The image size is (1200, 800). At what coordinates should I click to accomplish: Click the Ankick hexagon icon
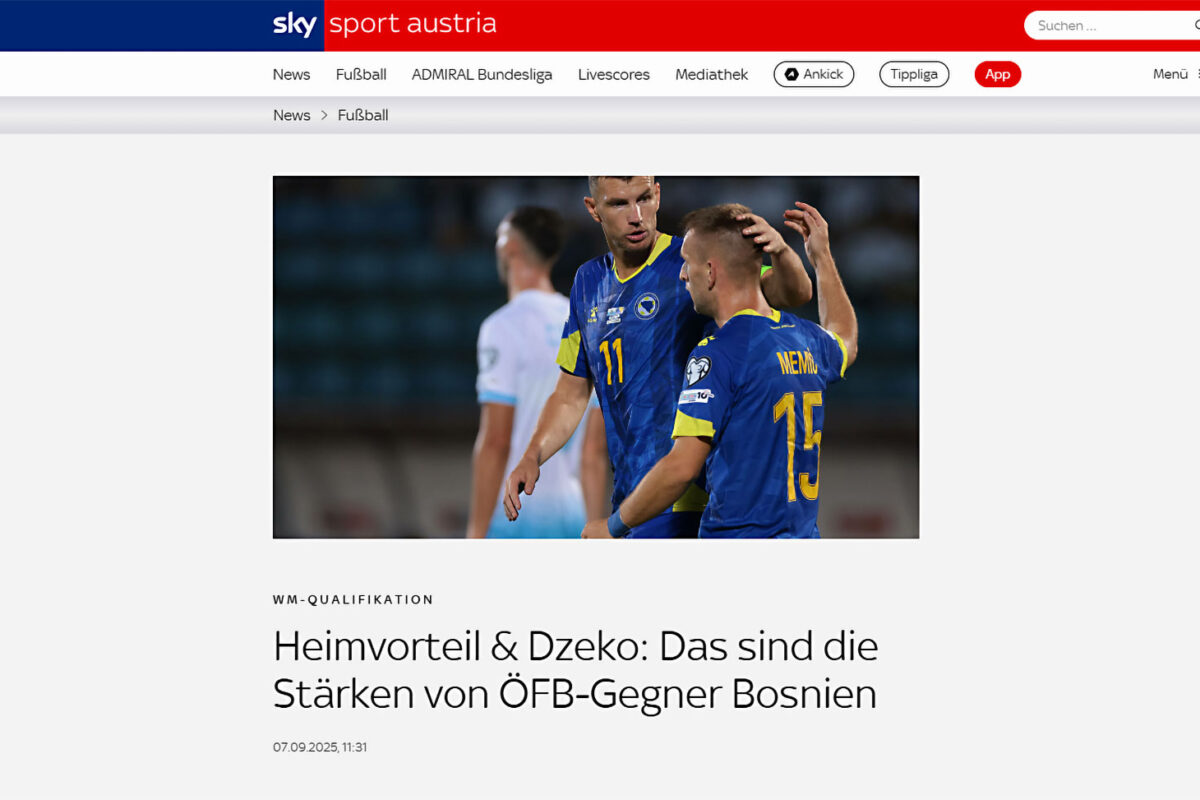tap(792, 74)
